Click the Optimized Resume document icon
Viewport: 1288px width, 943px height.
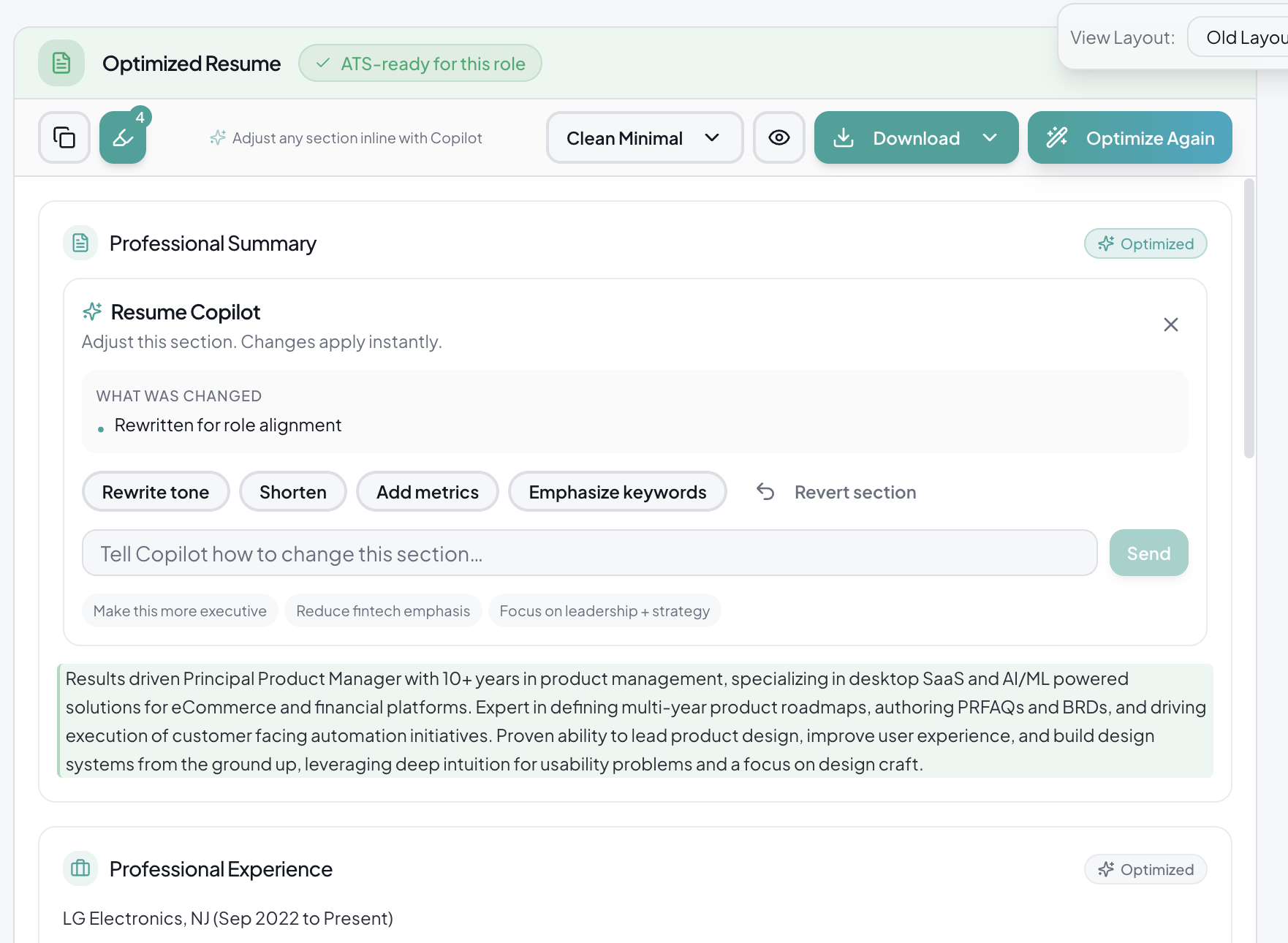[61, 63]
